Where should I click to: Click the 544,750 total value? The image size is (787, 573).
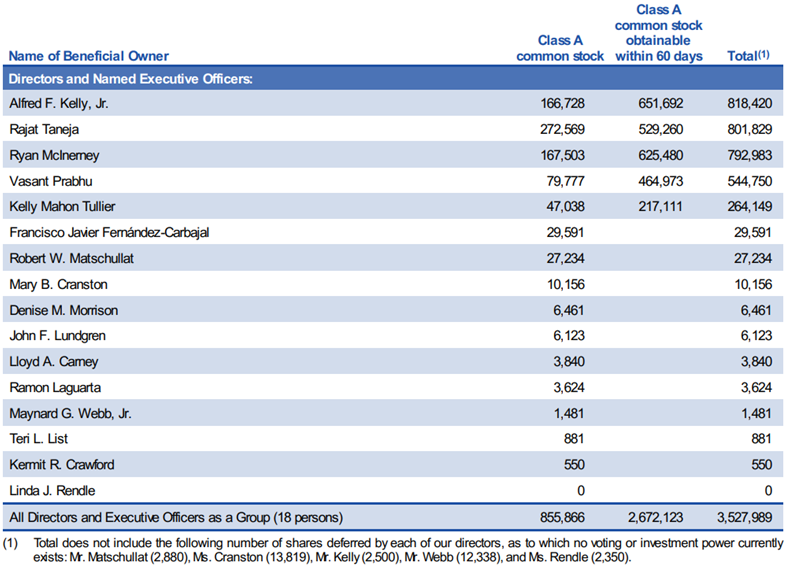[750, 181]
